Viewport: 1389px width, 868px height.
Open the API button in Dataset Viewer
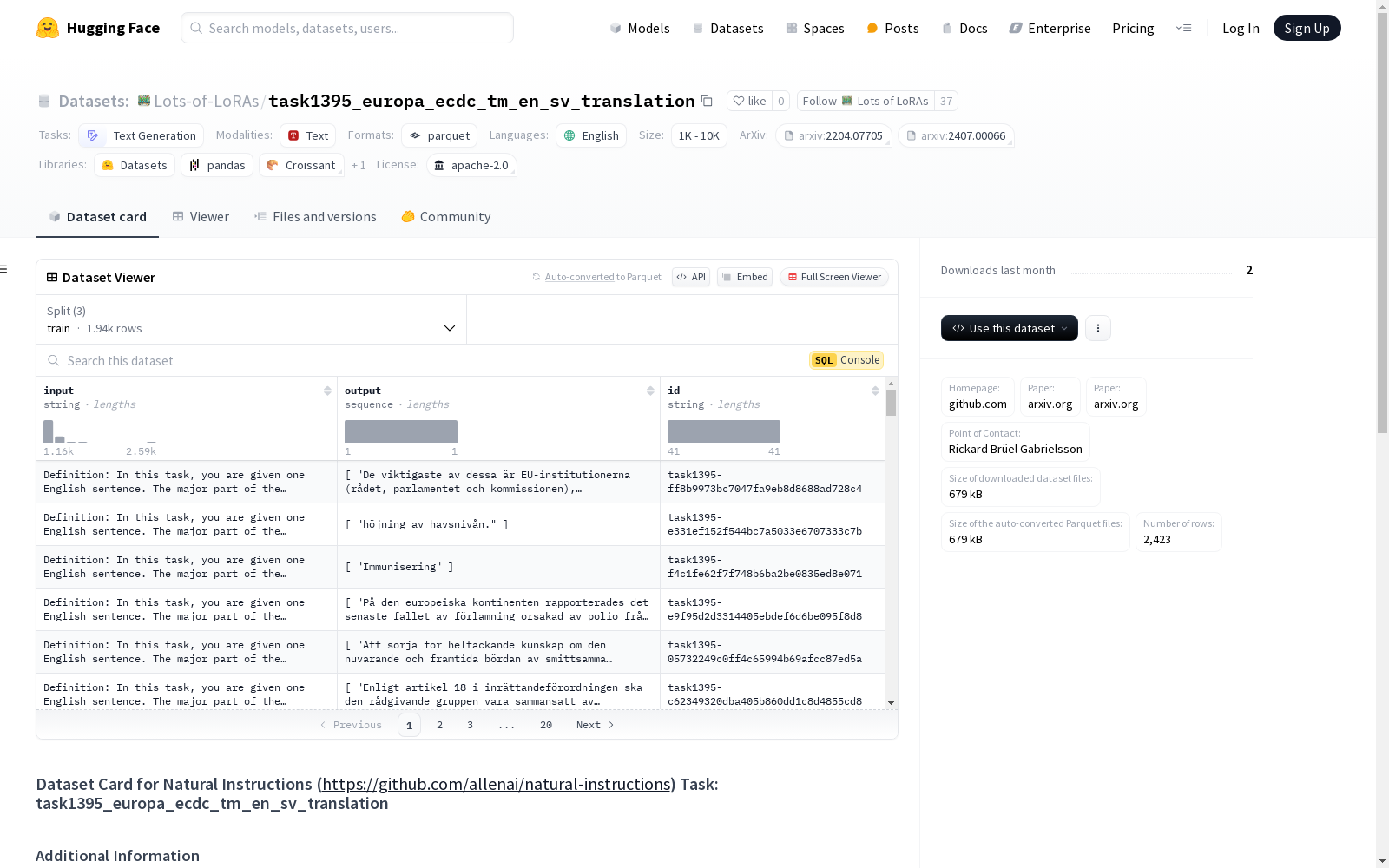[x=691, y=277]
